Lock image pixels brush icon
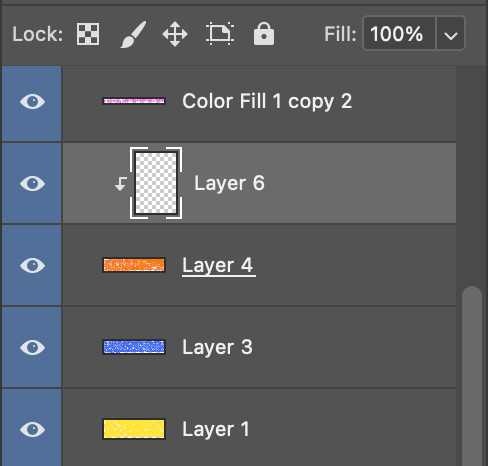The width and height of the screenshot is (488, 466). [133, 34]
